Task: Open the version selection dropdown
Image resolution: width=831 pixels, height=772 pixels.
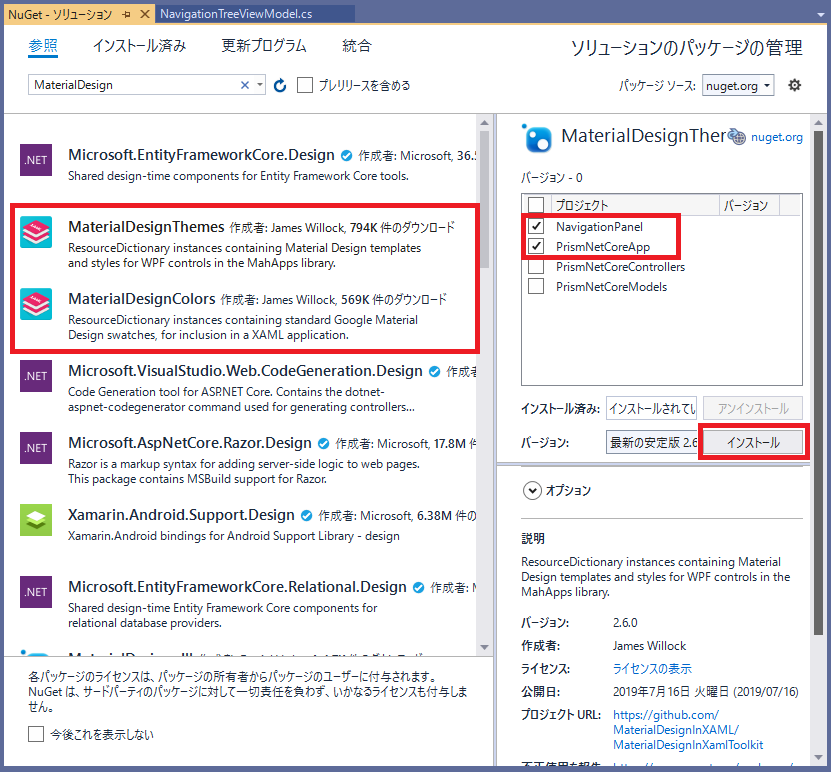Action: point(652,442)
